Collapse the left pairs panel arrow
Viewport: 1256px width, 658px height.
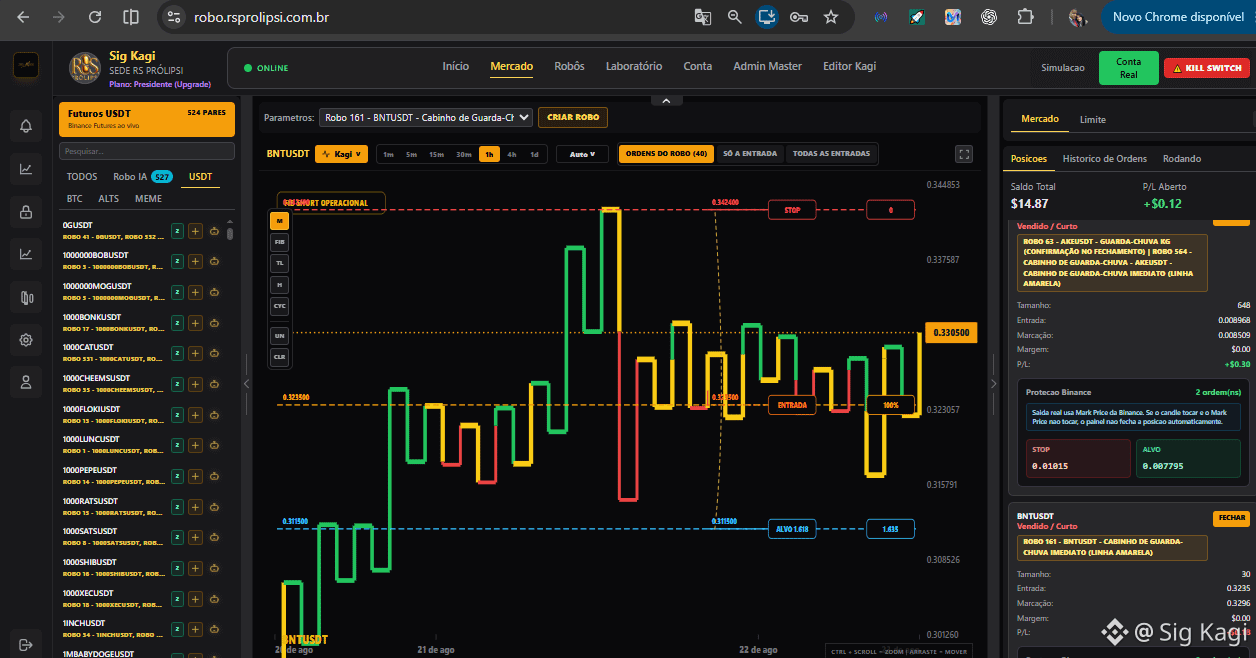click(247, 383)
